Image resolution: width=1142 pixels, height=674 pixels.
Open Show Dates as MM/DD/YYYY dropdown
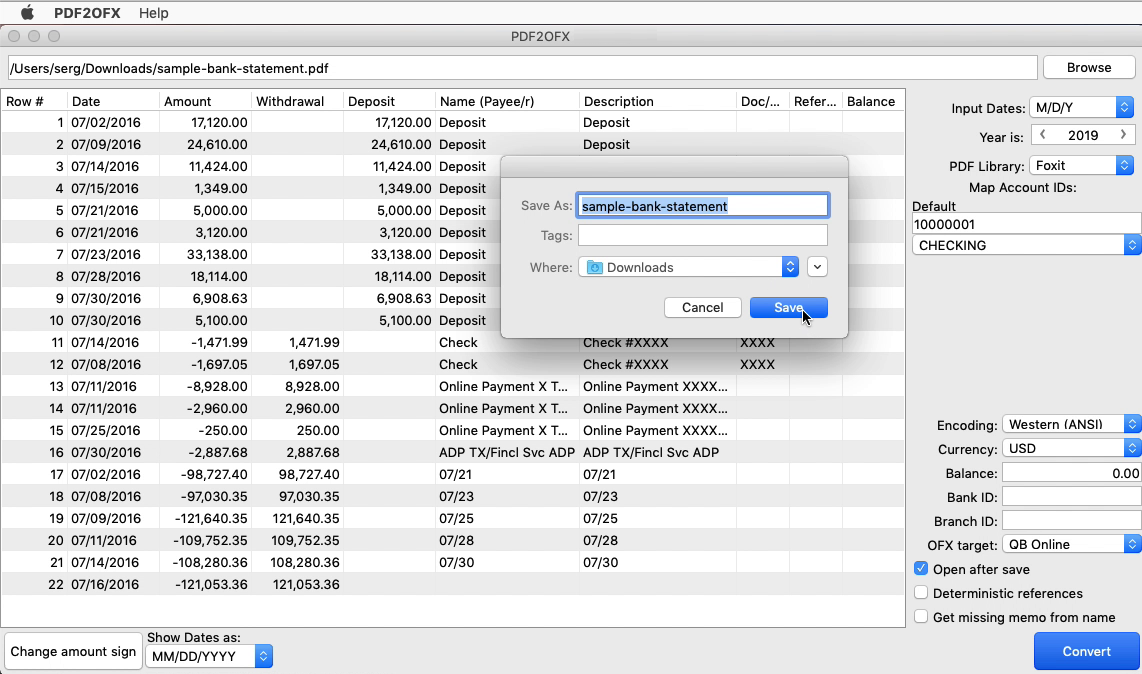point(209,657)
